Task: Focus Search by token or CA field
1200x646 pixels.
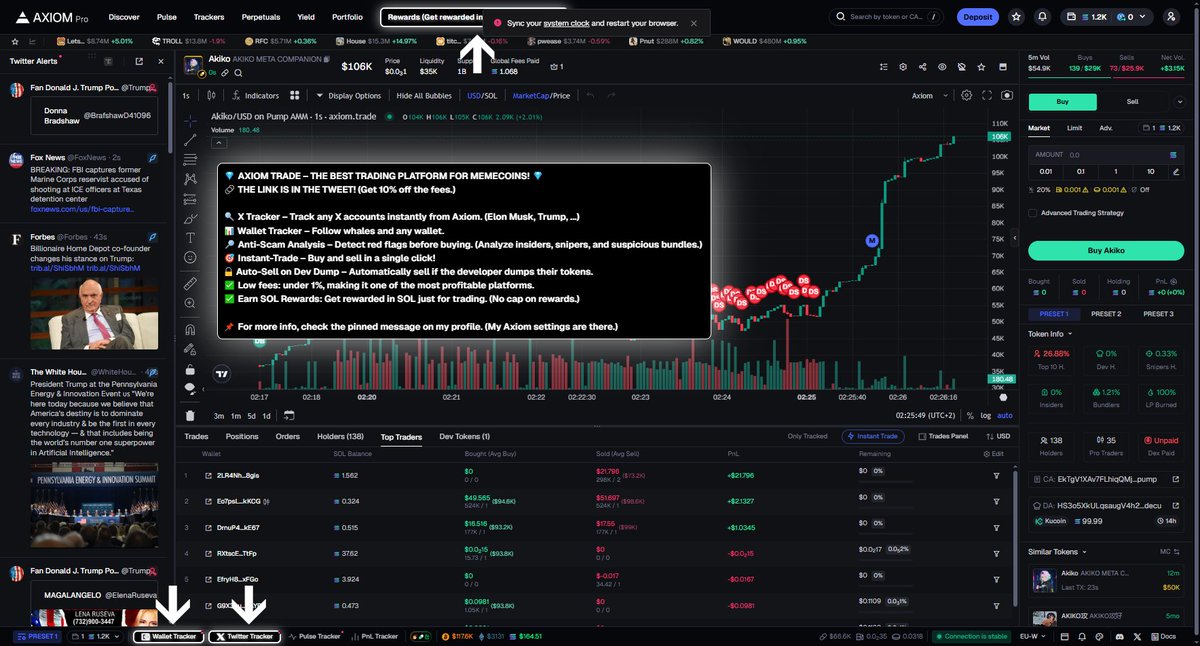Action: click(x=888, y=17)
